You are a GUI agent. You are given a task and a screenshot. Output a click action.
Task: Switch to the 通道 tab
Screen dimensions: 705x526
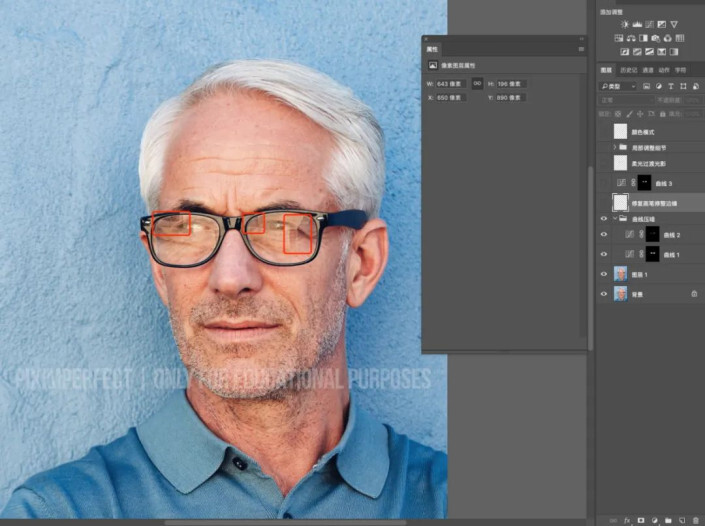[647, 70]
